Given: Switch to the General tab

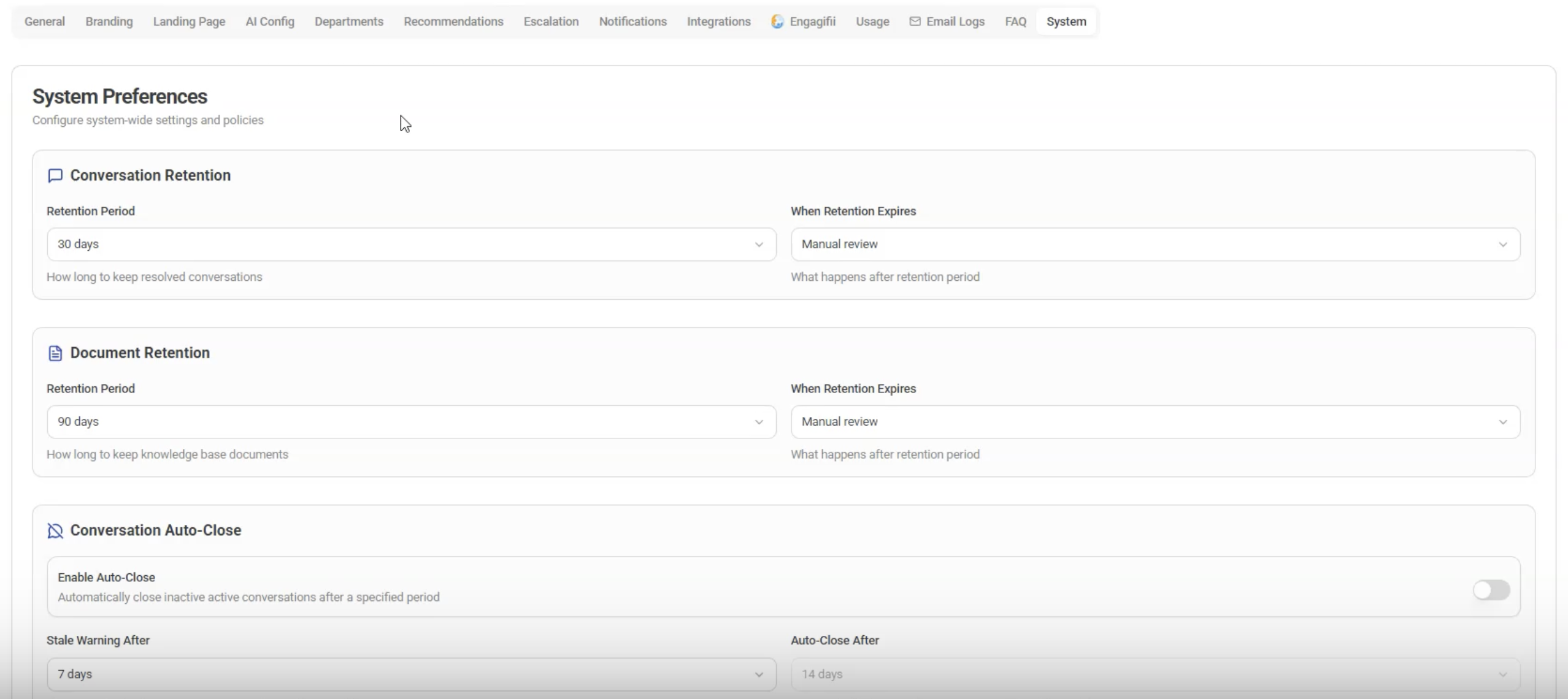Looking at the screenshot, I should coord(45,21).
